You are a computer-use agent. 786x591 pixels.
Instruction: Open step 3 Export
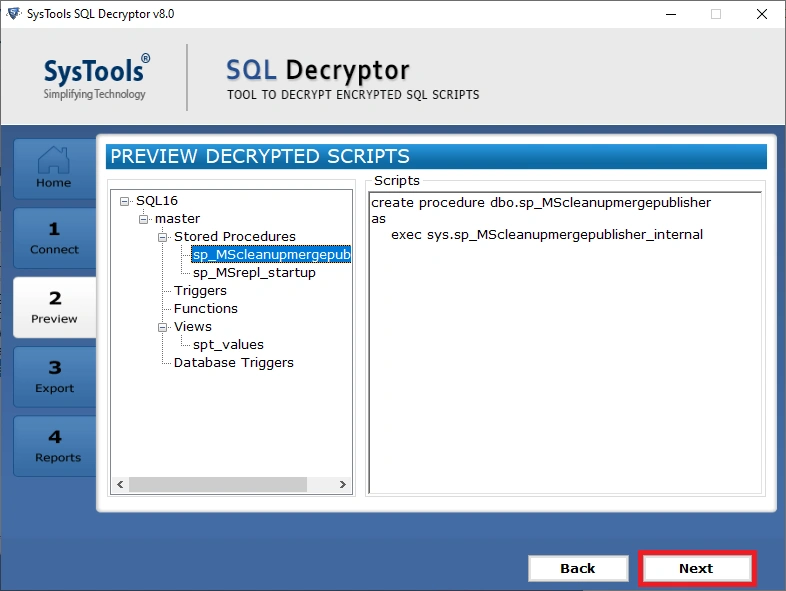pyautogui.click(x=54, y=377)
